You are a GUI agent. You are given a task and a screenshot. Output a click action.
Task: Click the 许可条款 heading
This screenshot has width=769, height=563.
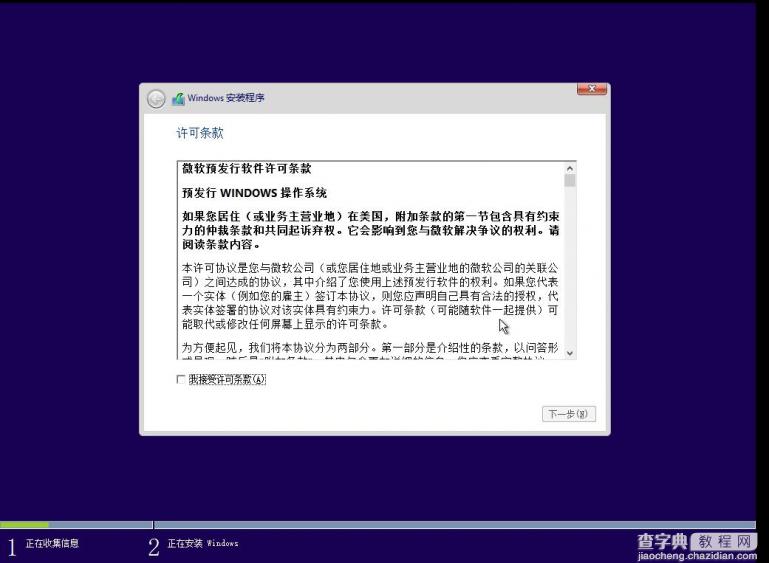point(200,133)
